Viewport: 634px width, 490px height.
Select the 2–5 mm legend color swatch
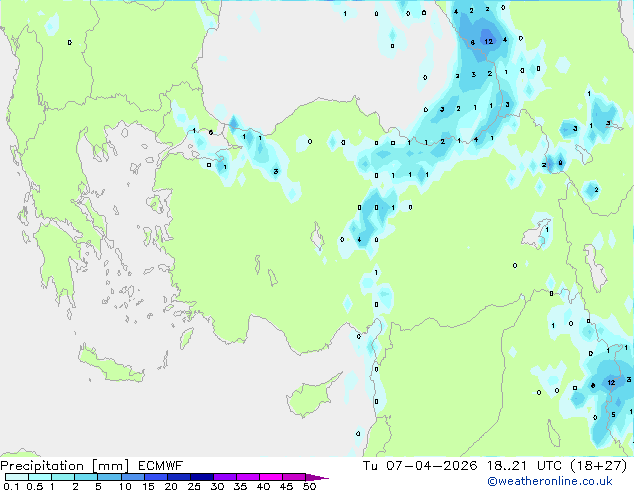tap(86, 477)
